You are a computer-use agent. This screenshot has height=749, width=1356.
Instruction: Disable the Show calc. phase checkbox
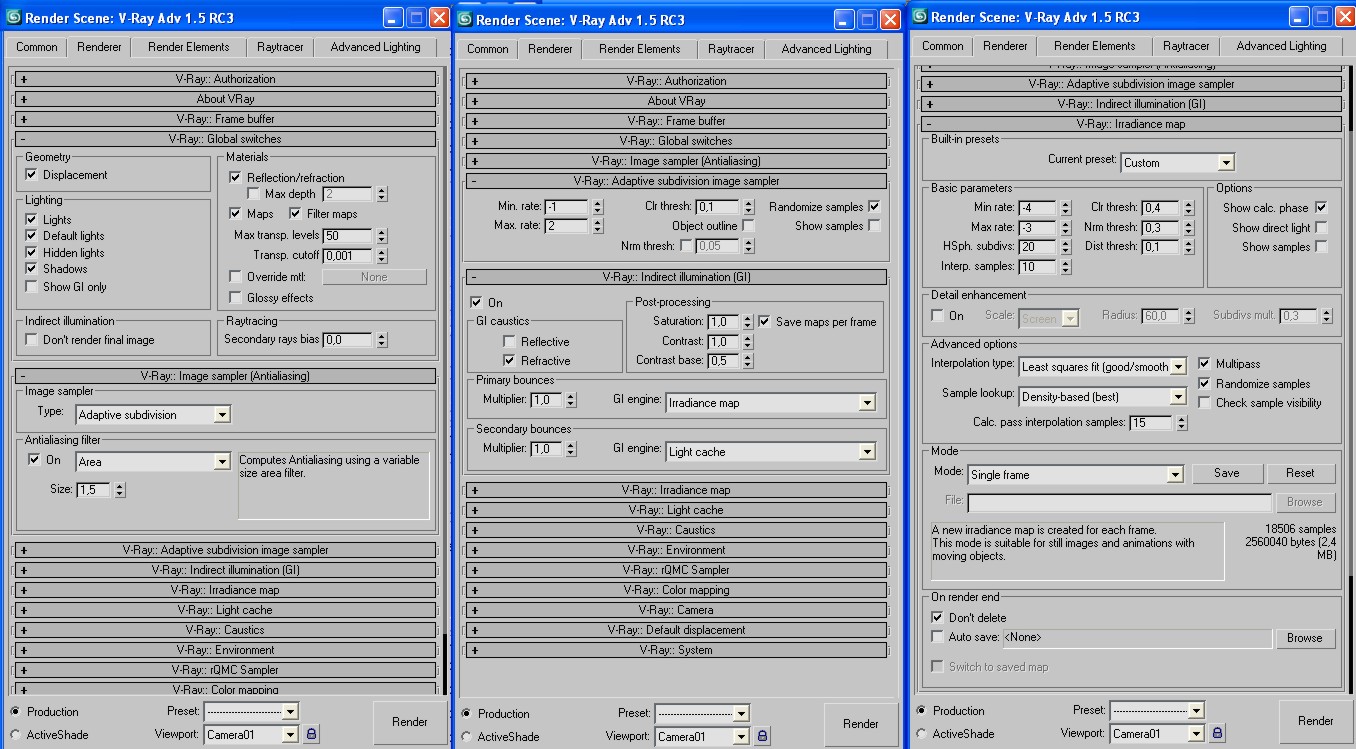[x=1321, y=208]
